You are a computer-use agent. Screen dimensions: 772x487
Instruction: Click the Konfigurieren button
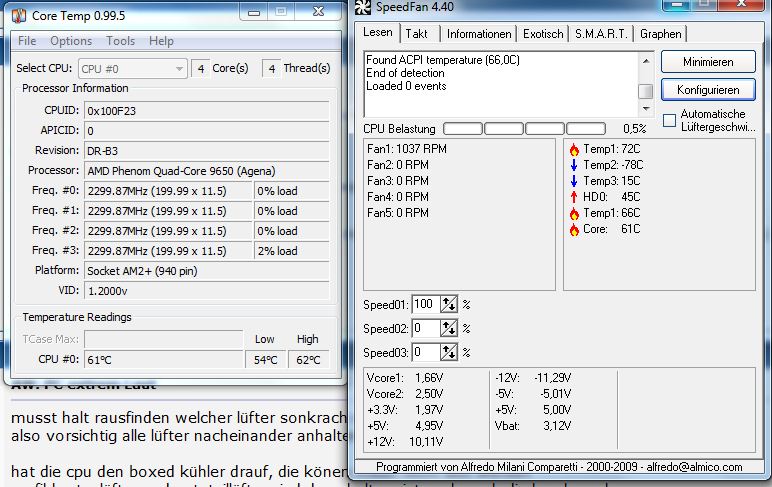point(708,90)
